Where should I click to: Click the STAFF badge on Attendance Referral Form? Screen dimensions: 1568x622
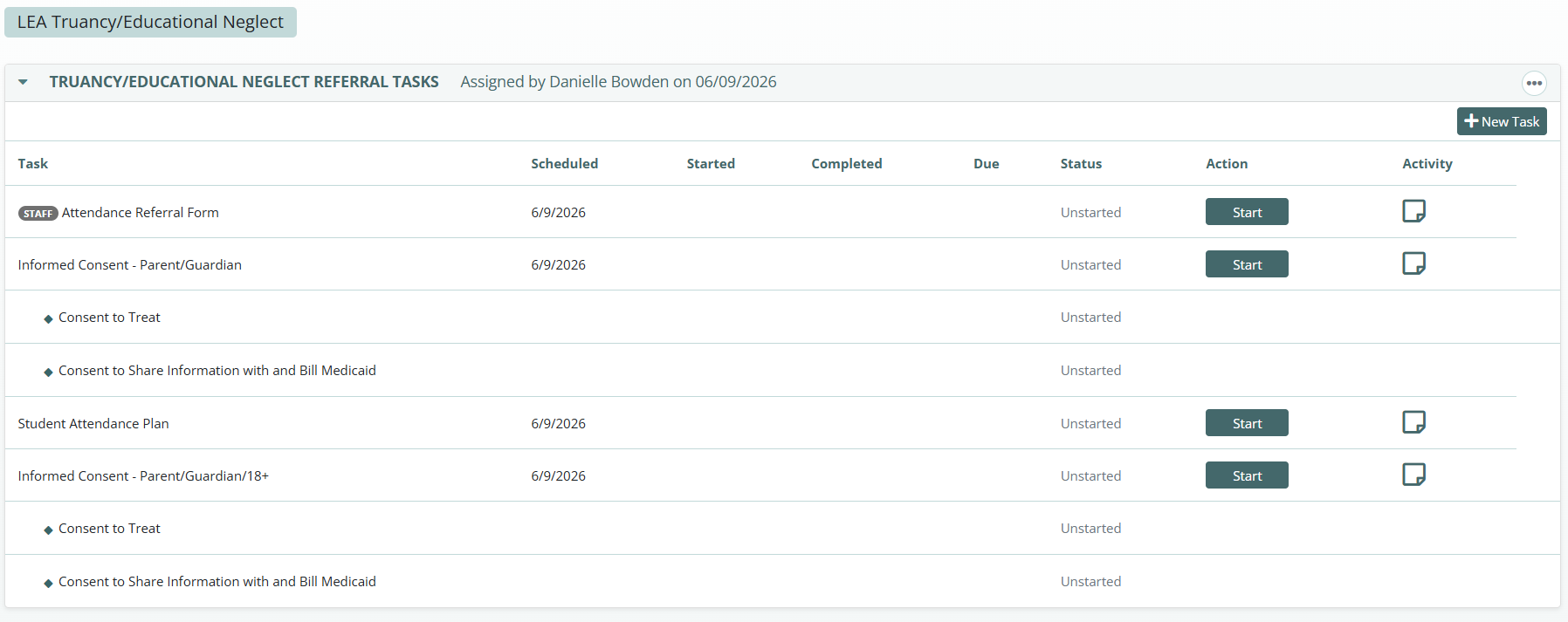[38, 213]
